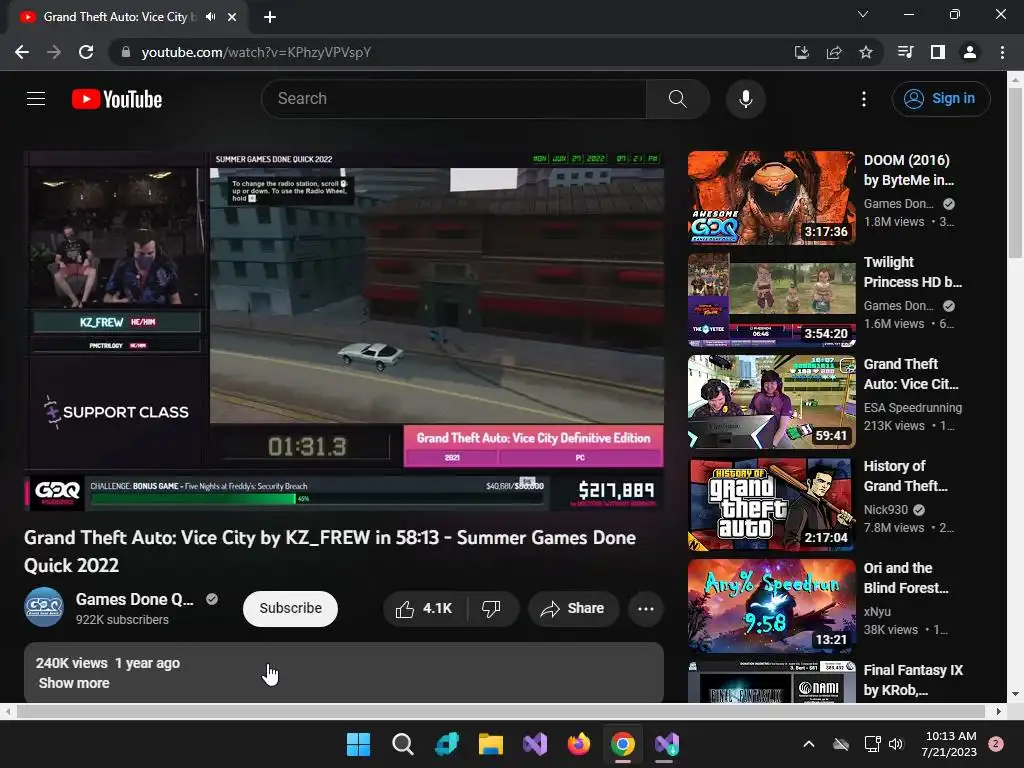Open File Explorer from taskbar
The image size is (1024, 768).
(x=490, y=744)
